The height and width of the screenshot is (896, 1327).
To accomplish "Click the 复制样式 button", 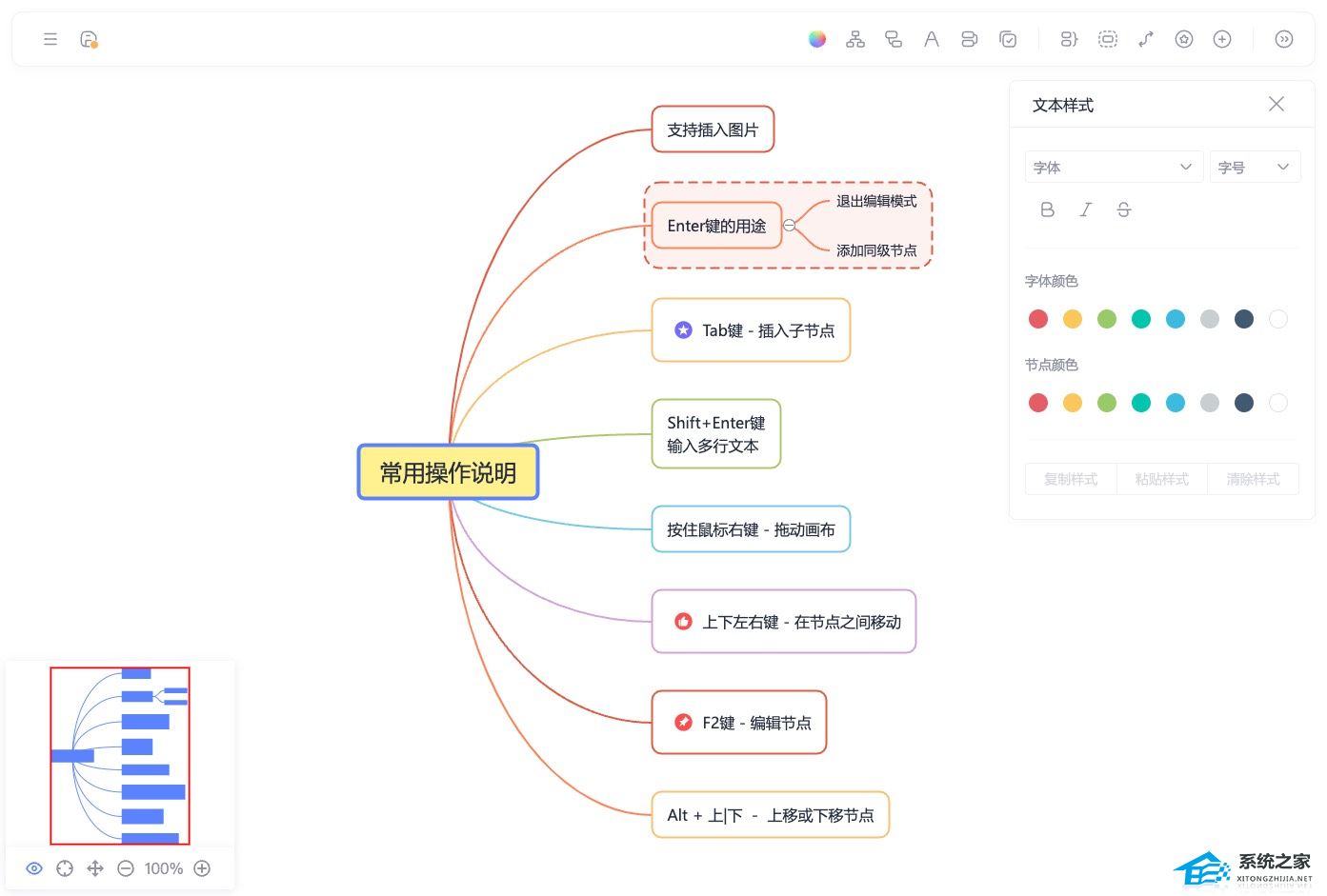I will click(1071, 479).
